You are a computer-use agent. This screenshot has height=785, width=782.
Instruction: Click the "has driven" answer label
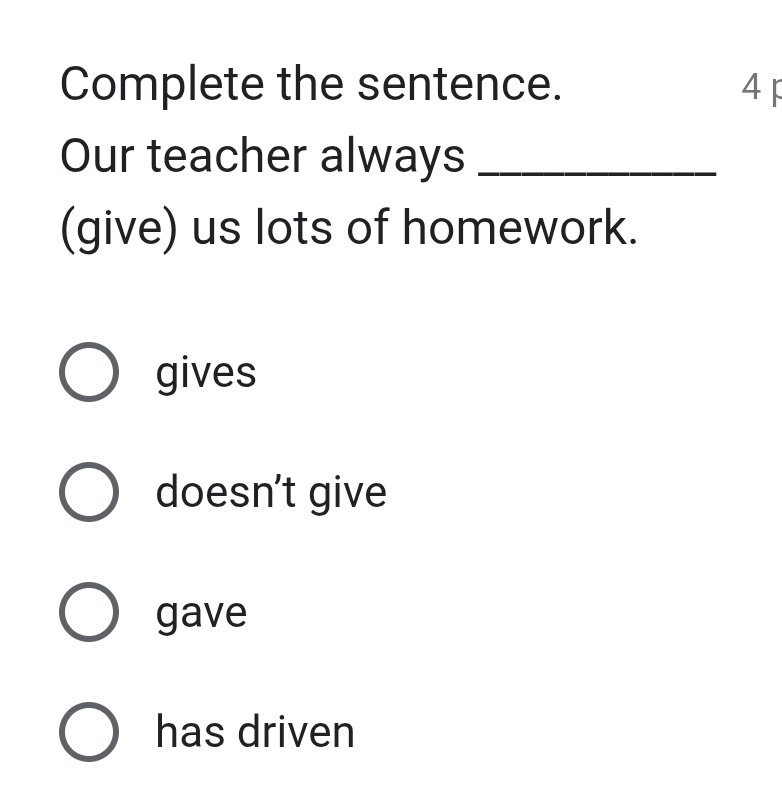(255, 731)
